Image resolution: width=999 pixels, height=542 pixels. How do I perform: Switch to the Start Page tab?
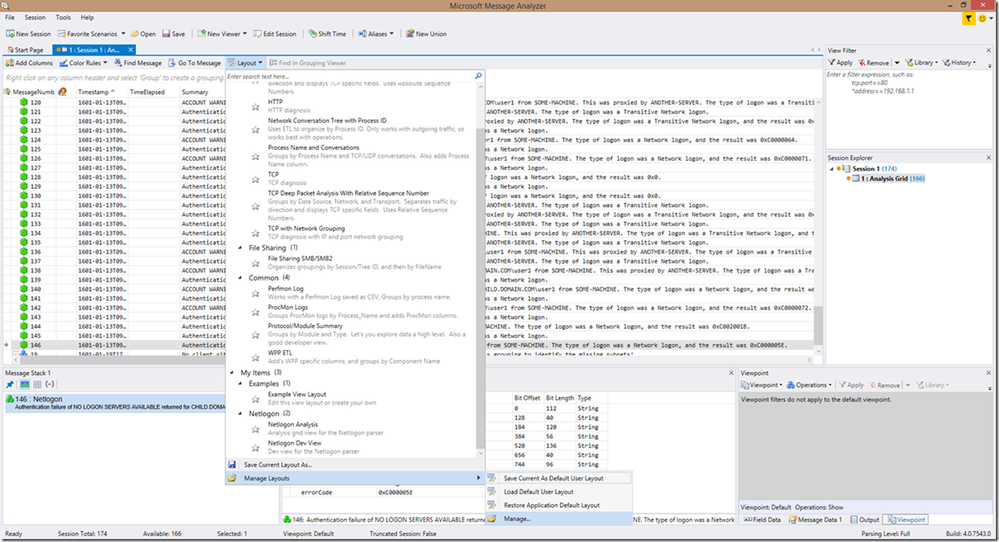25,50
